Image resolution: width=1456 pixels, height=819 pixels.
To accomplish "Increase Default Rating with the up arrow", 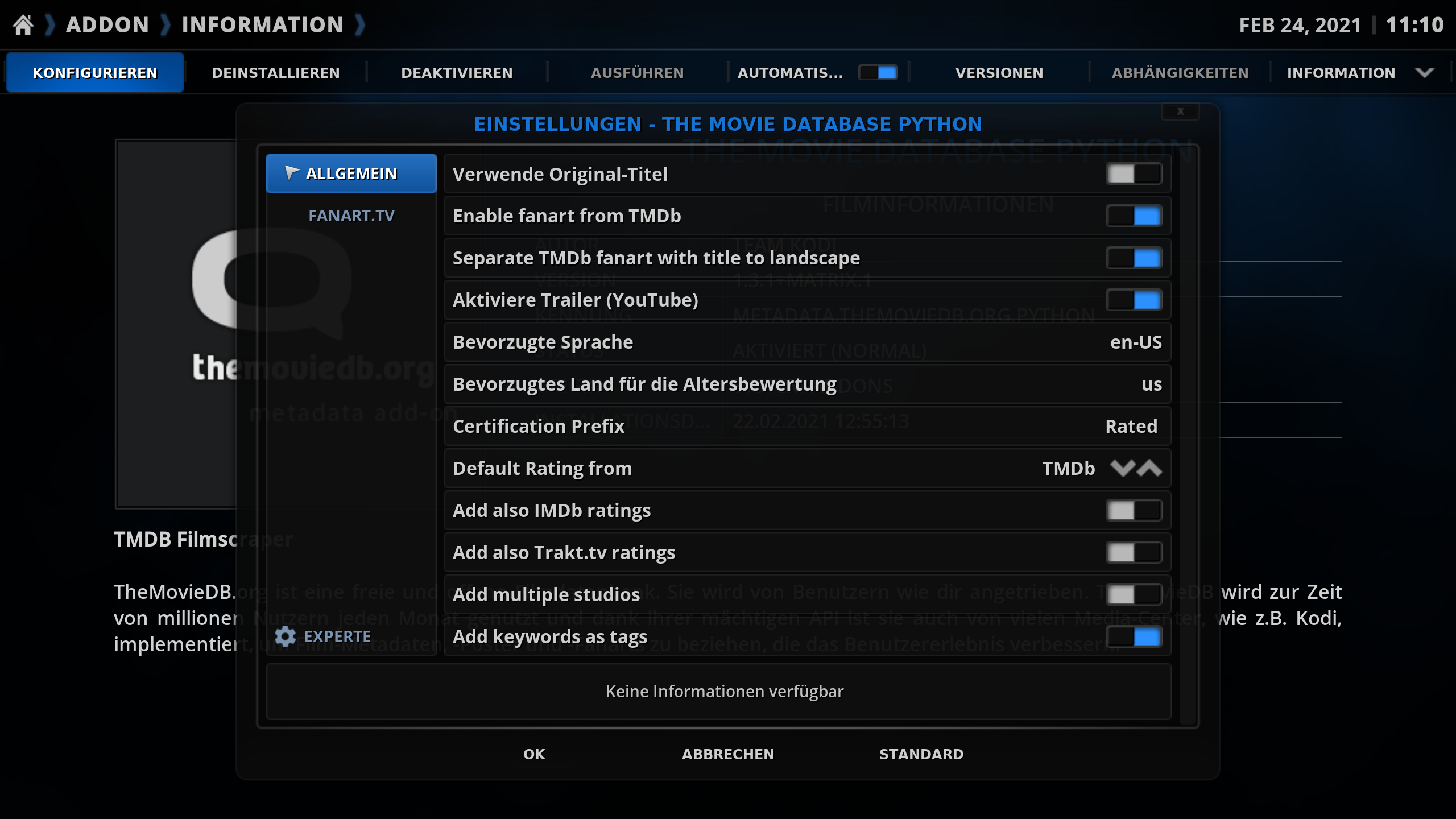I will point(1149,468).
